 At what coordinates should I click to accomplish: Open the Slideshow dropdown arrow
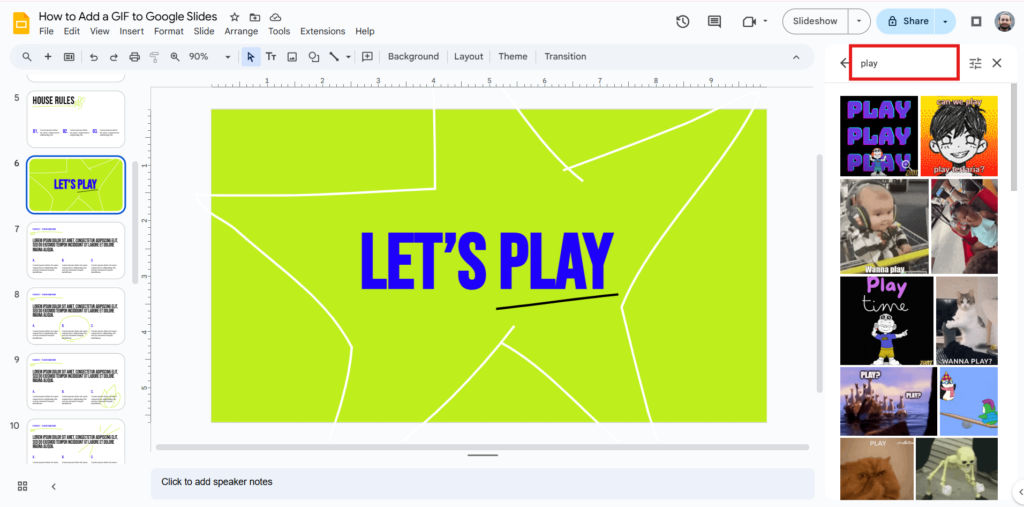859,21
